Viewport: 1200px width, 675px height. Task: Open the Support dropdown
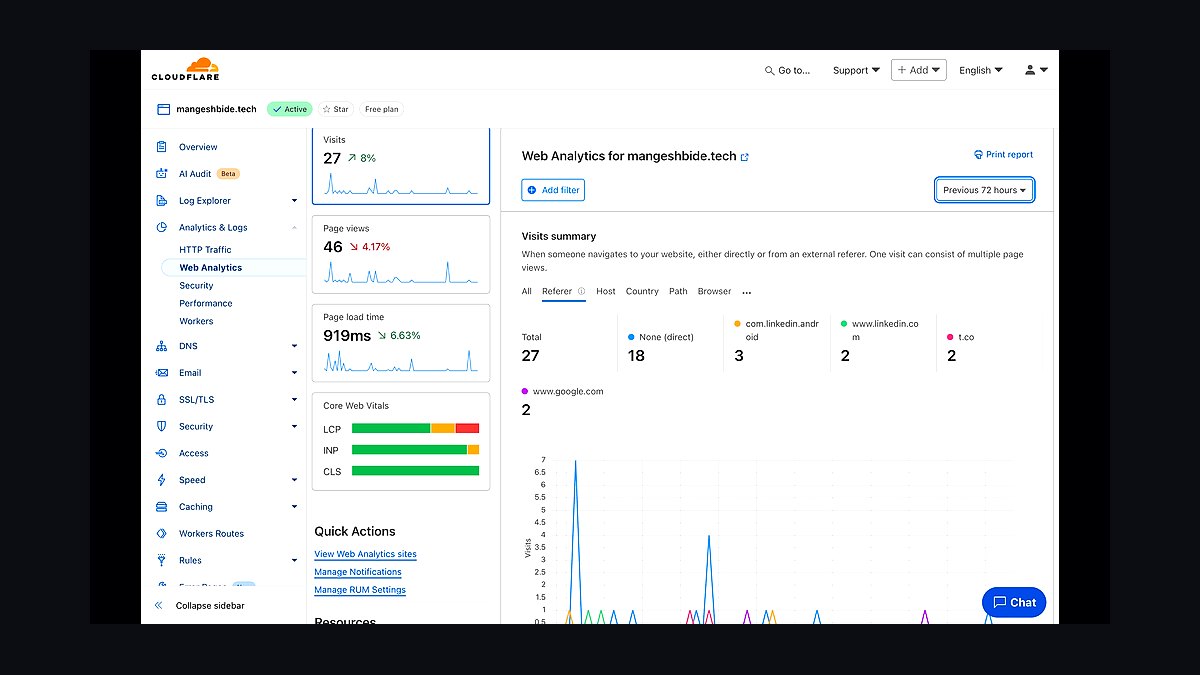point(856,71)
